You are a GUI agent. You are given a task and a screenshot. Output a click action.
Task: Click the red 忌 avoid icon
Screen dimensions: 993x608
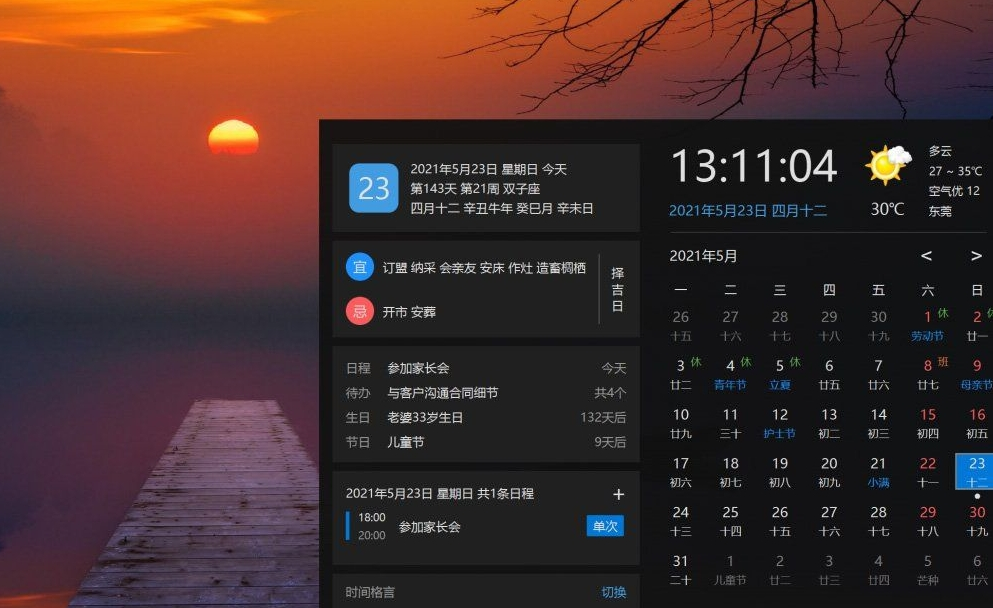[360, 311]
